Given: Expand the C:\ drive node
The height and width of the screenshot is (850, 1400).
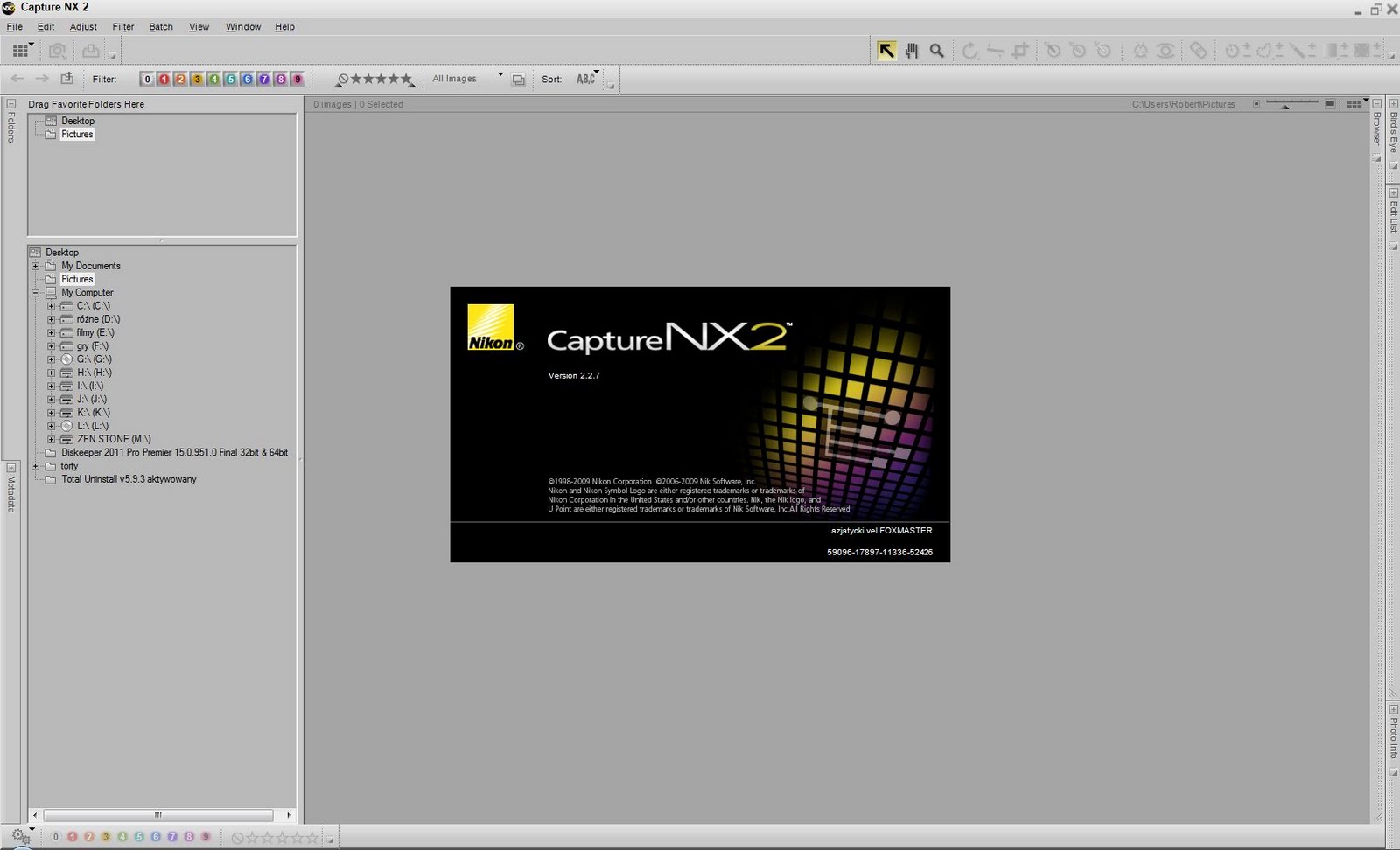Looking at the screenshot, I should [x=51, y=306].
